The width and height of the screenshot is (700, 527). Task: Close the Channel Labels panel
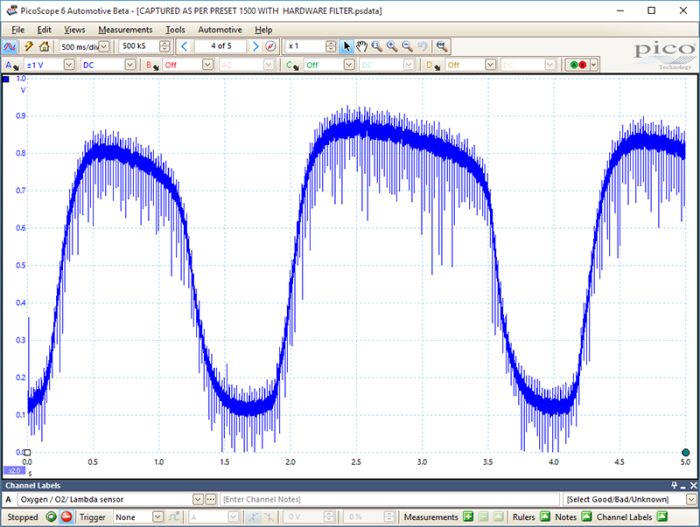point(693,485)
